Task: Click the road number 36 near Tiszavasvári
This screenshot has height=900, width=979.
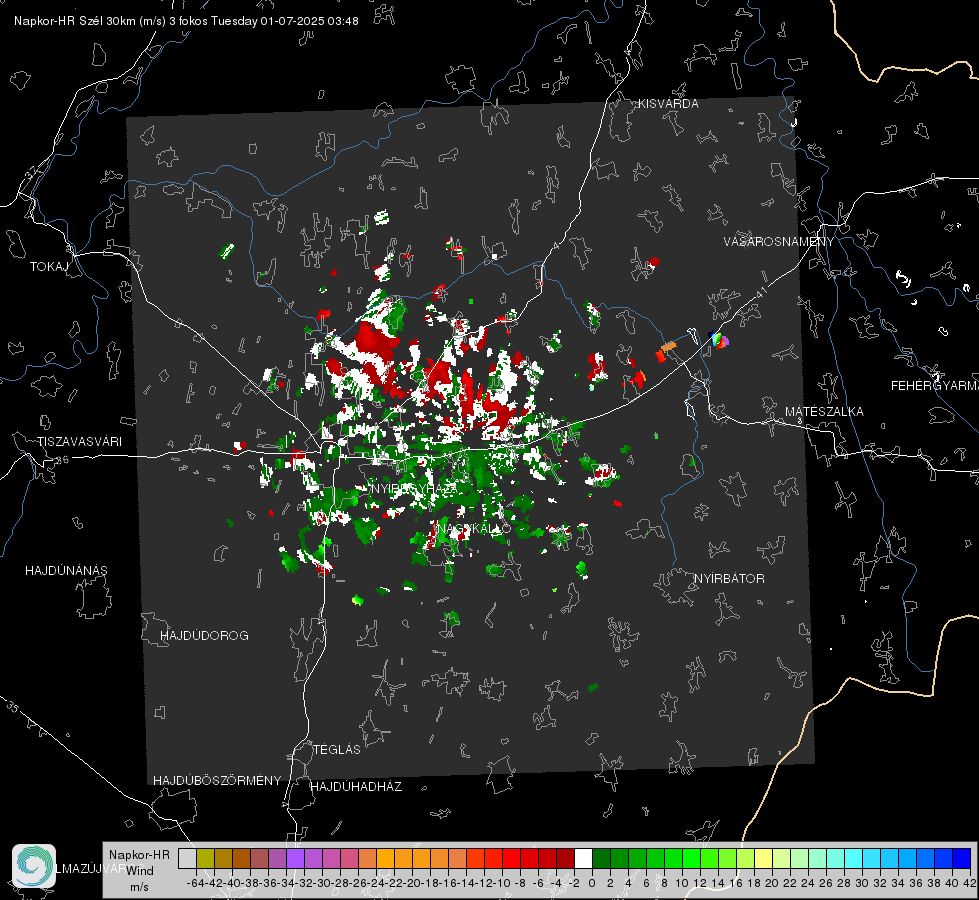Action: pos(62,460)
